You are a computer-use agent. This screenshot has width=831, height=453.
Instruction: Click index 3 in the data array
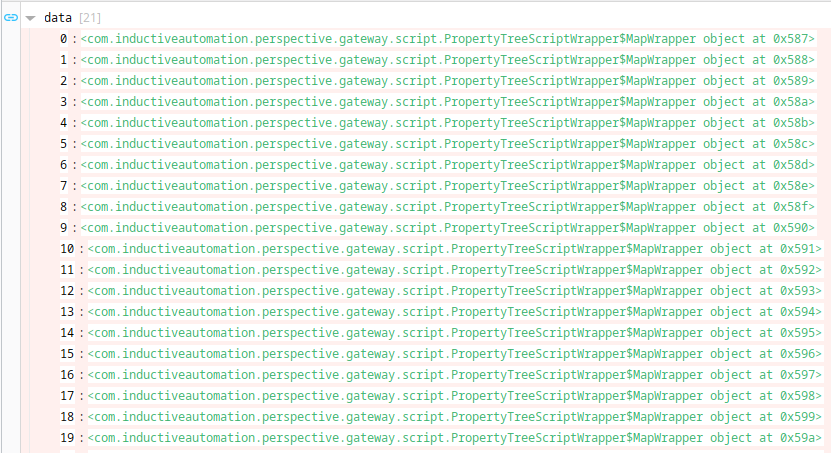coord(64,102)
